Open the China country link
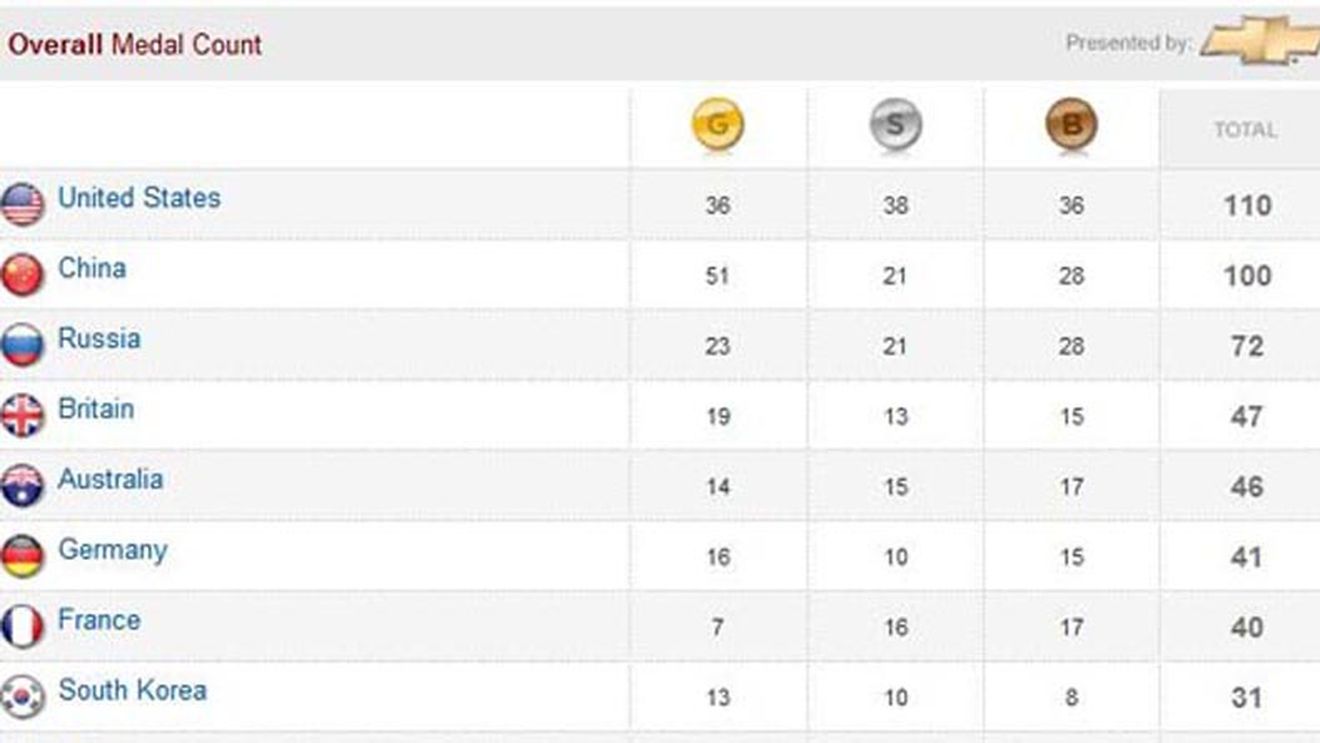The height and width of the screenshot is (743, 1320). 92,268
